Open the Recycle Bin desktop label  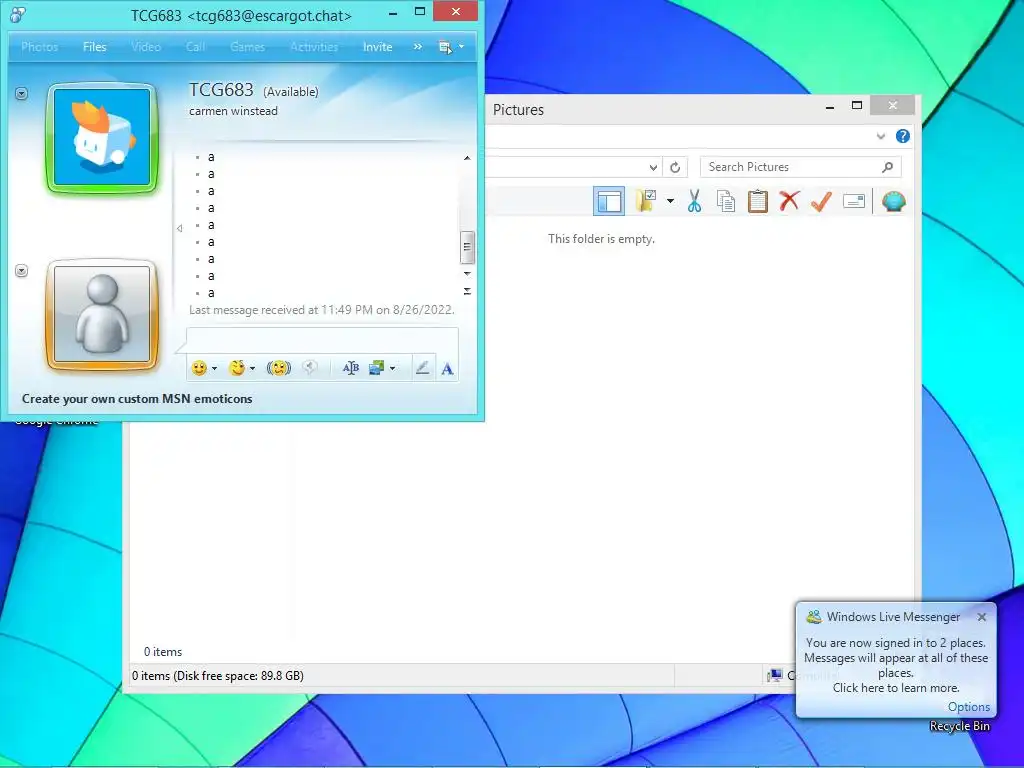point(959,726)
